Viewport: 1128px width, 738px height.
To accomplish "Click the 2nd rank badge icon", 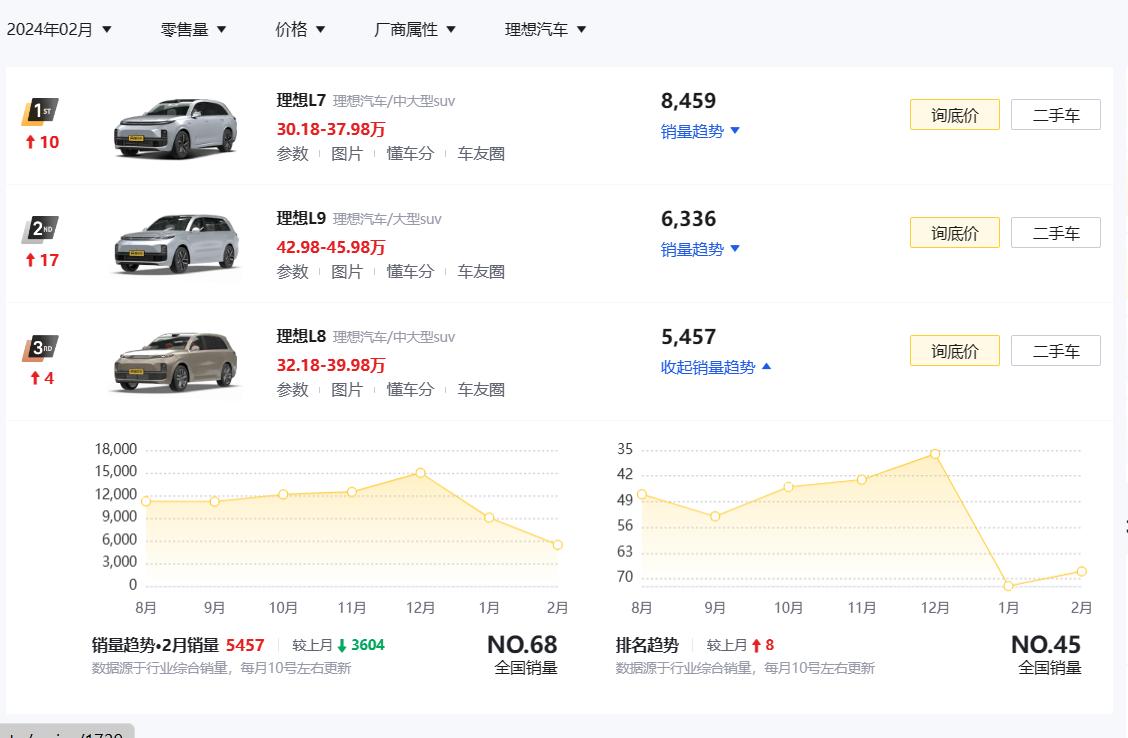I will pyautogui.click(x=40, y=229).
